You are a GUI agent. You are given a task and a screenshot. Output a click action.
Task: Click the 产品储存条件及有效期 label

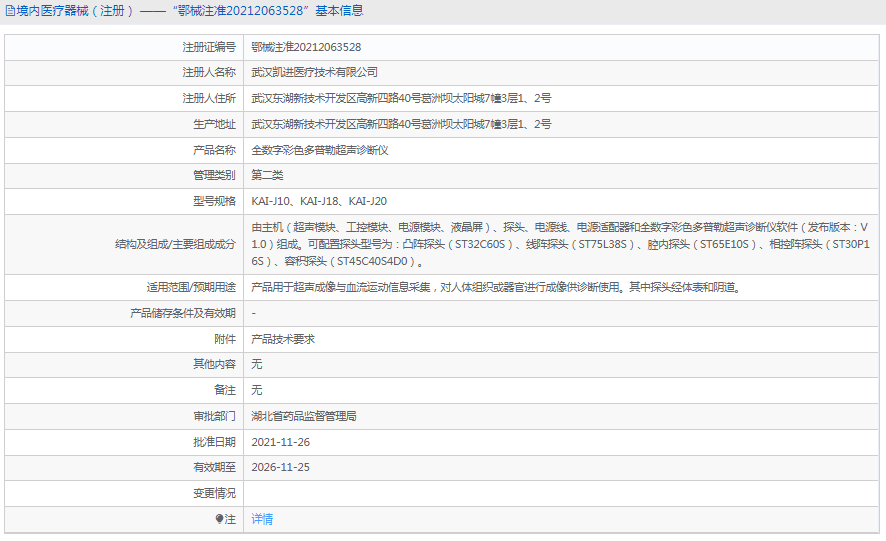183,313
